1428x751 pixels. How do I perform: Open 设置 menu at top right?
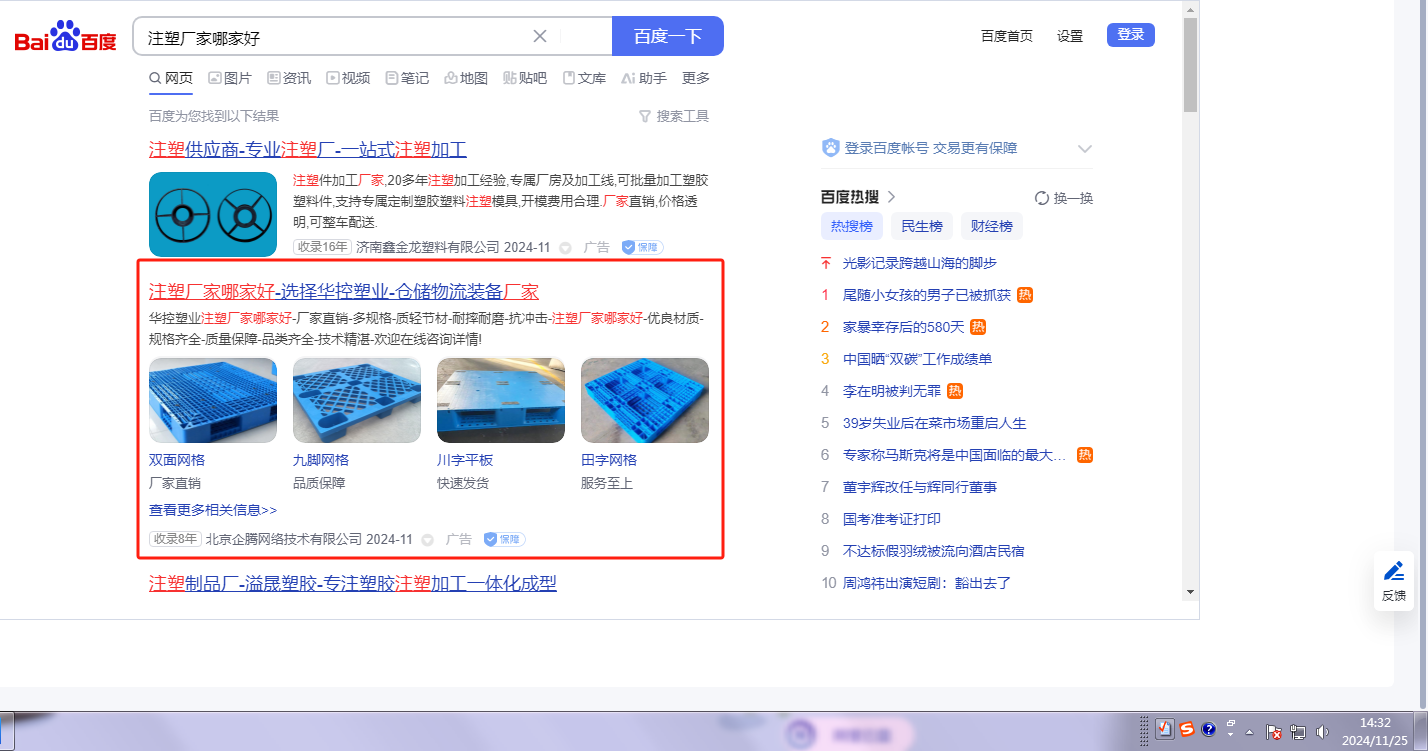pyautogui.click(x=1070, y=36)
